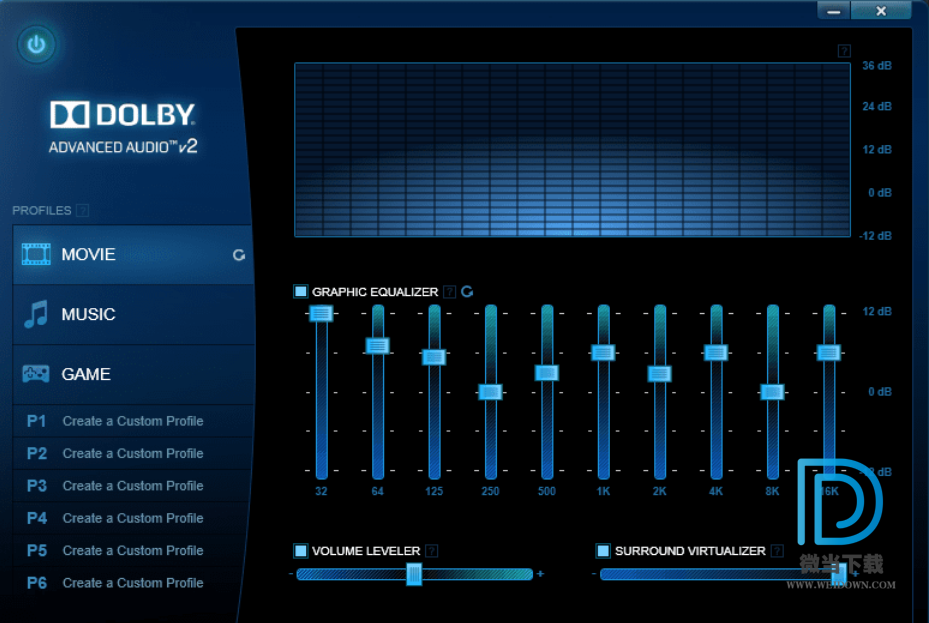Close the Dolby window
929x623 pixels.
(x=881, y=11)
